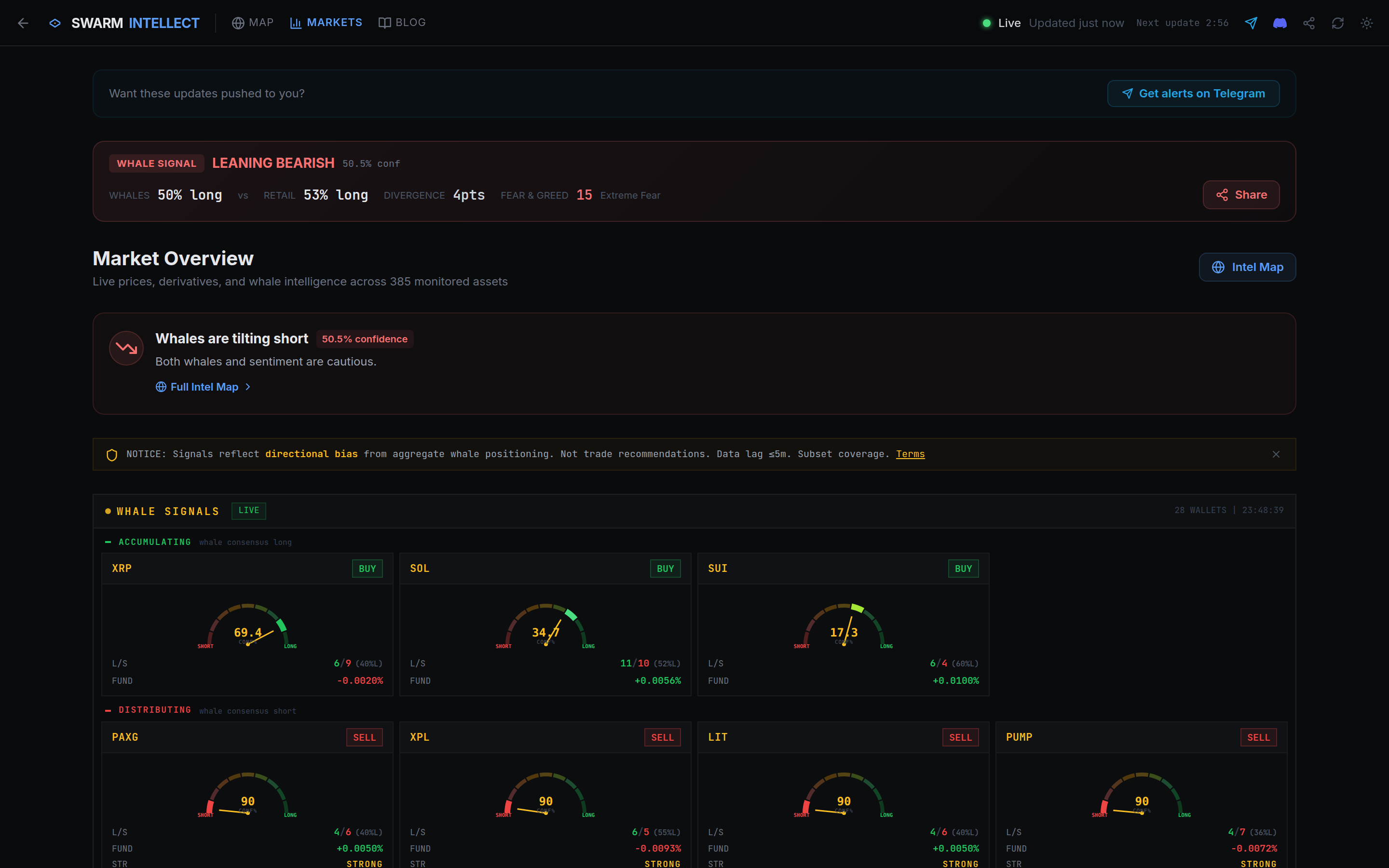
Task: Click the shield icon in notice bar
Action: [112, 455]
